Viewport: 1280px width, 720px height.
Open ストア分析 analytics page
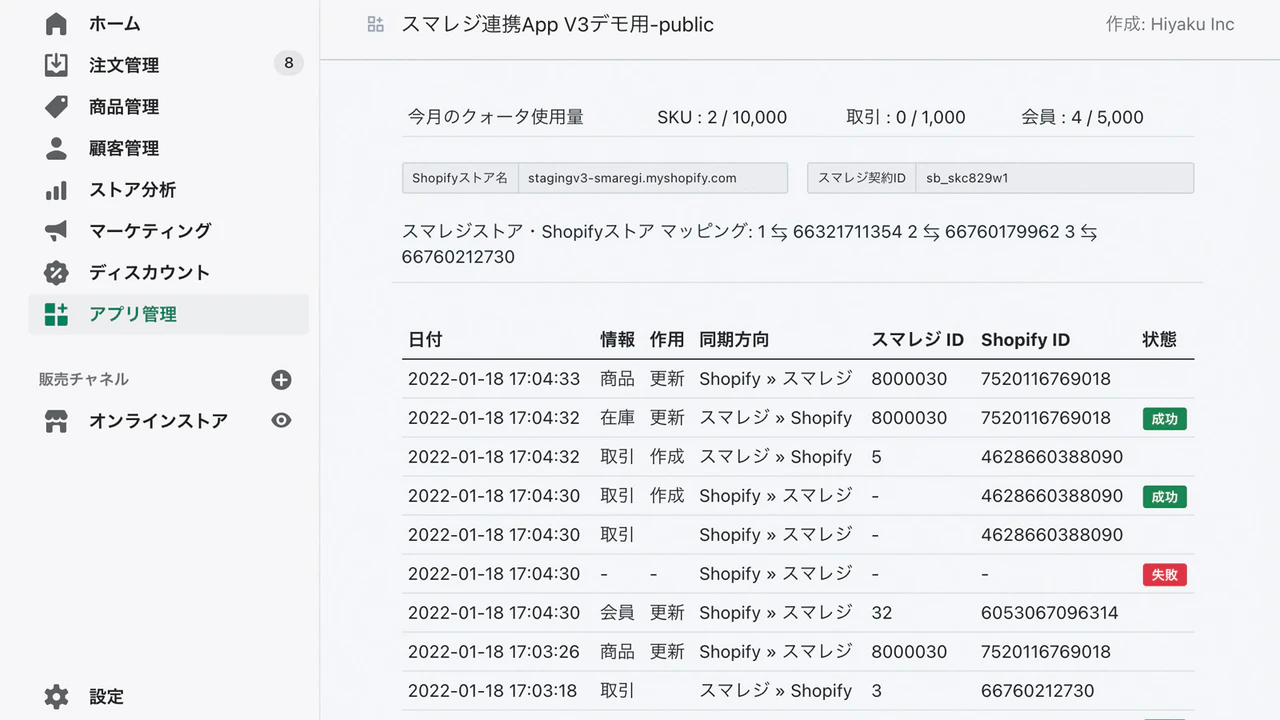click(x=132, y=190)
